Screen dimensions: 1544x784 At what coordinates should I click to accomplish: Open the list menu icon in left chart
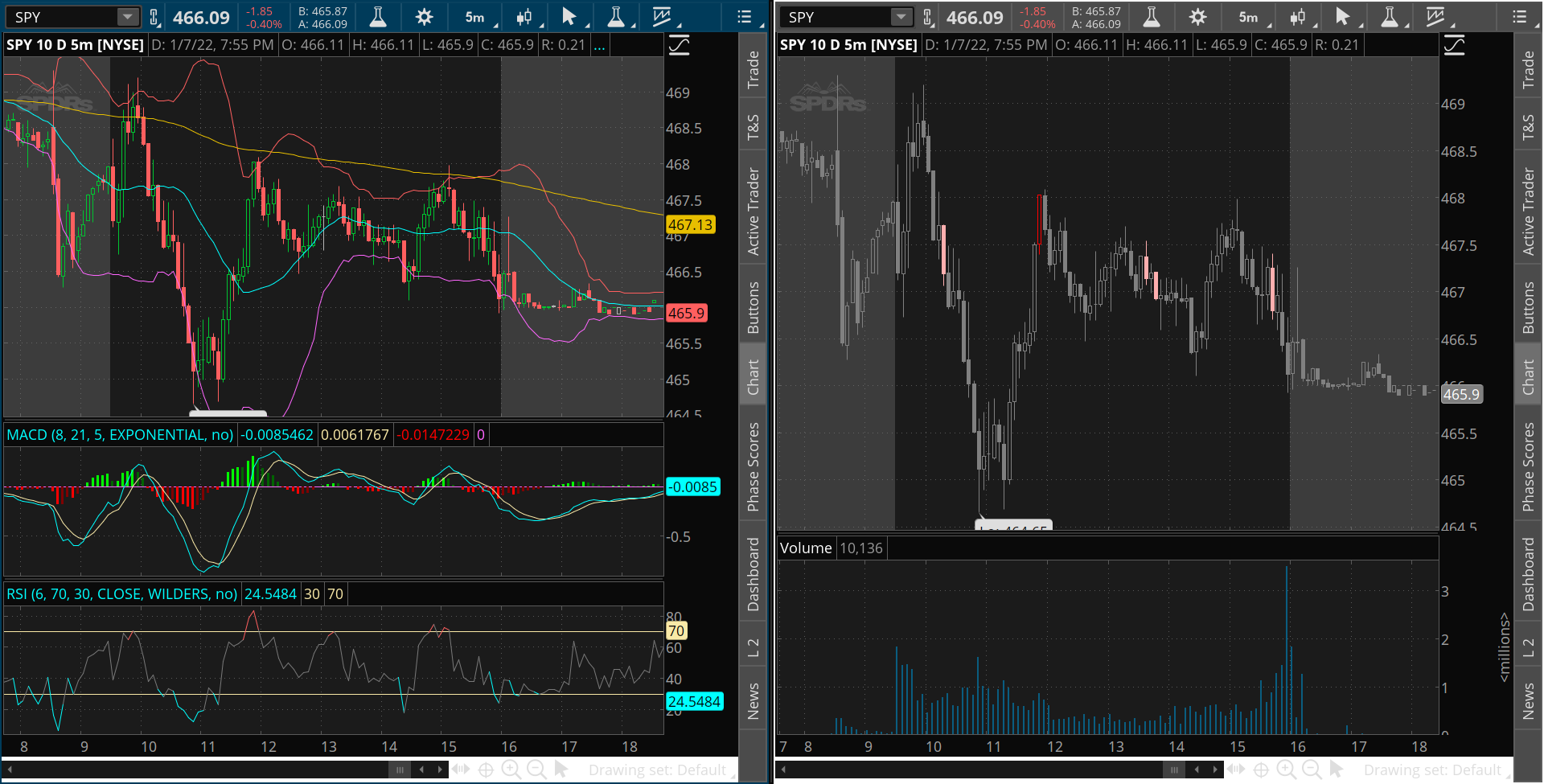tap(745, 17)
